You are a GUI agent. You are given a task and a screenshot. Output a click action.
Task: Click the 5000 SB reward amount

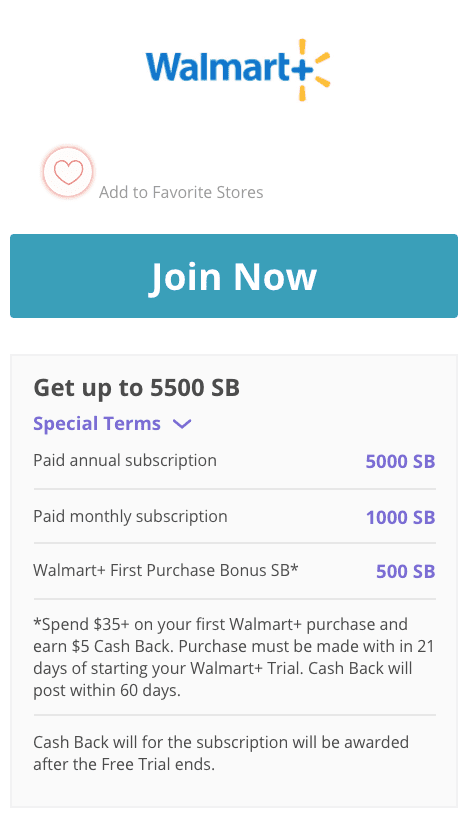(x=400, y=462)
